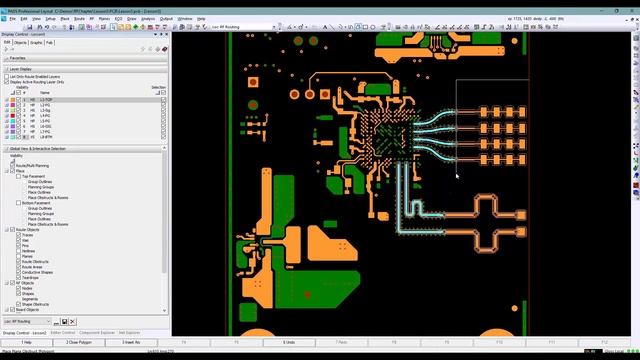The width and height of the screenshot is (640, 360).
Task: Open the File menu
Action: point(13,19)
